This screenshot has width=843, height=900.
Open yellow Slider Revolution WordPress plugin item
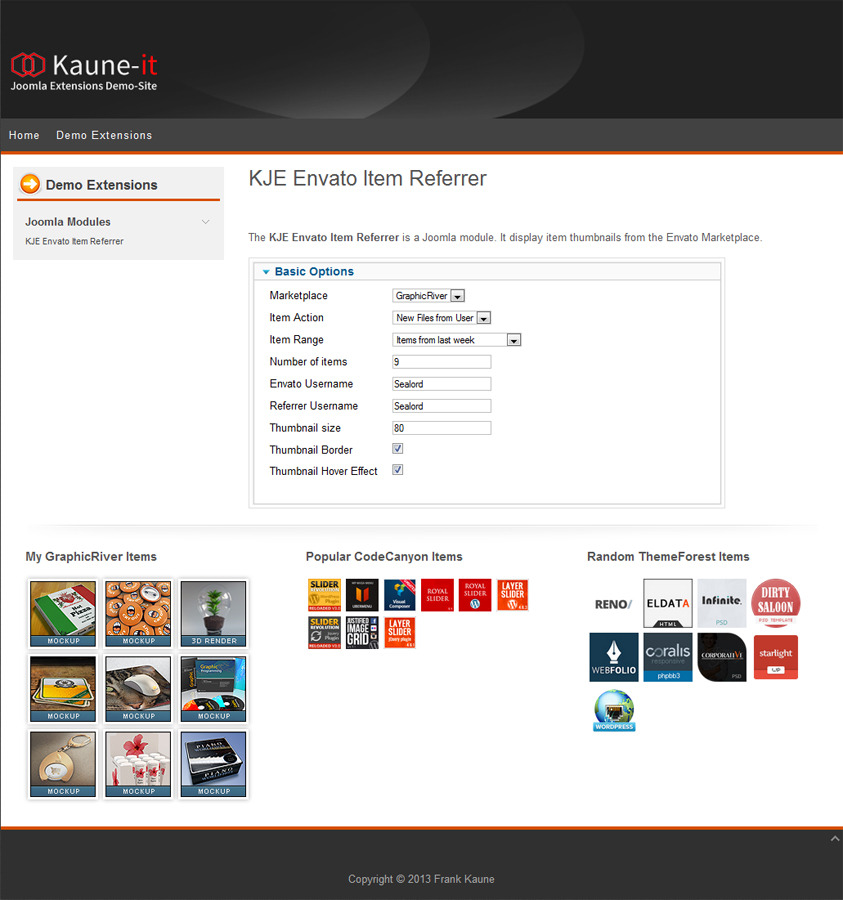[x=324, y=595]
